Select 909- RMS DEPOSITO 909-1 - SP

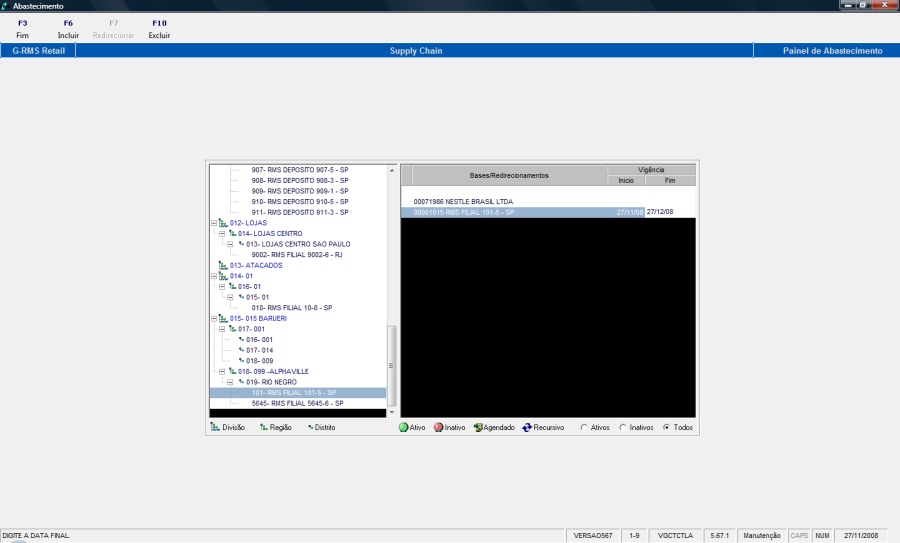click(x=300, y=191)
